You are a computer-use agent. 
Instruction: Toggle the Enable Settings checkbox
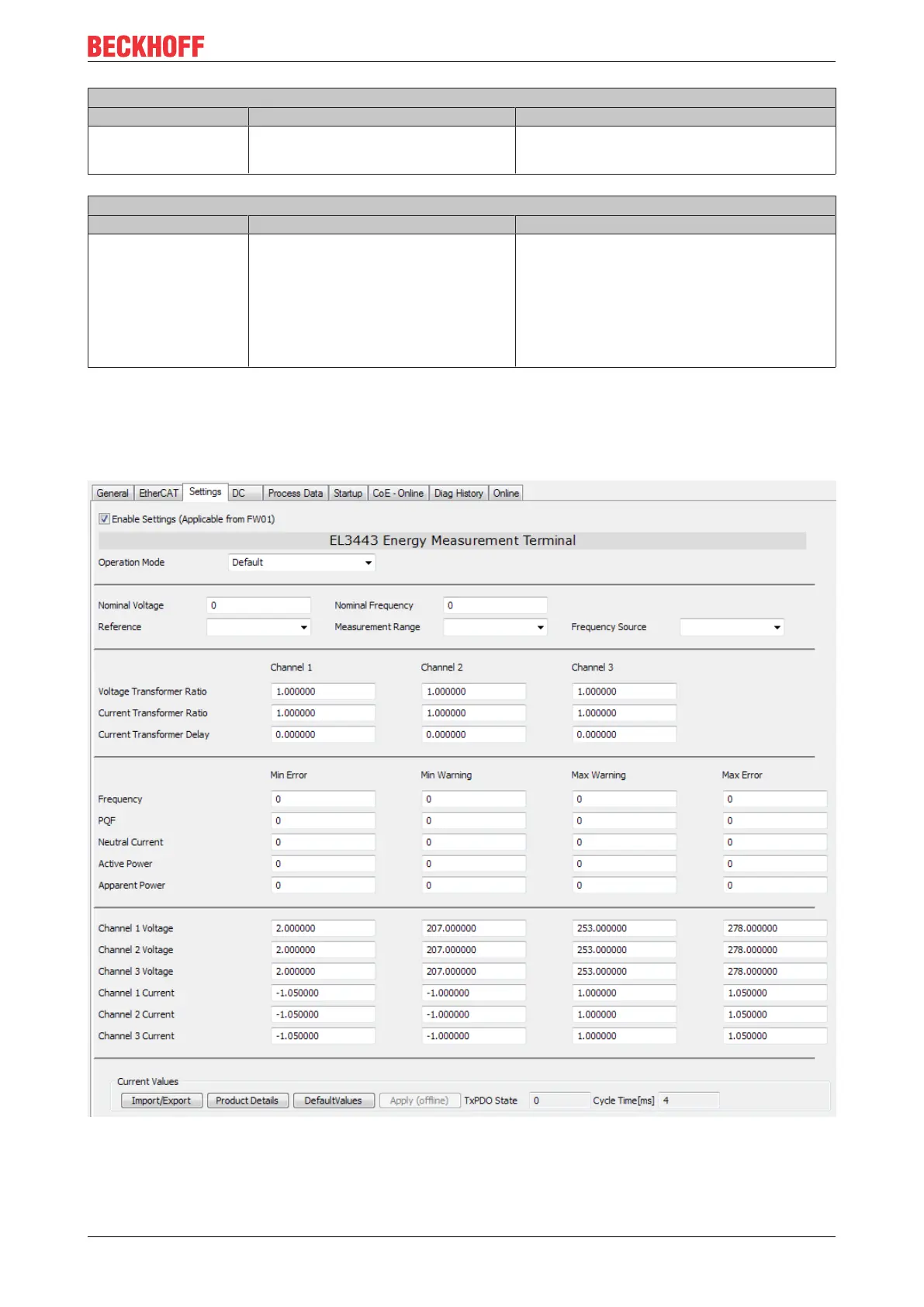coord(104,518)
